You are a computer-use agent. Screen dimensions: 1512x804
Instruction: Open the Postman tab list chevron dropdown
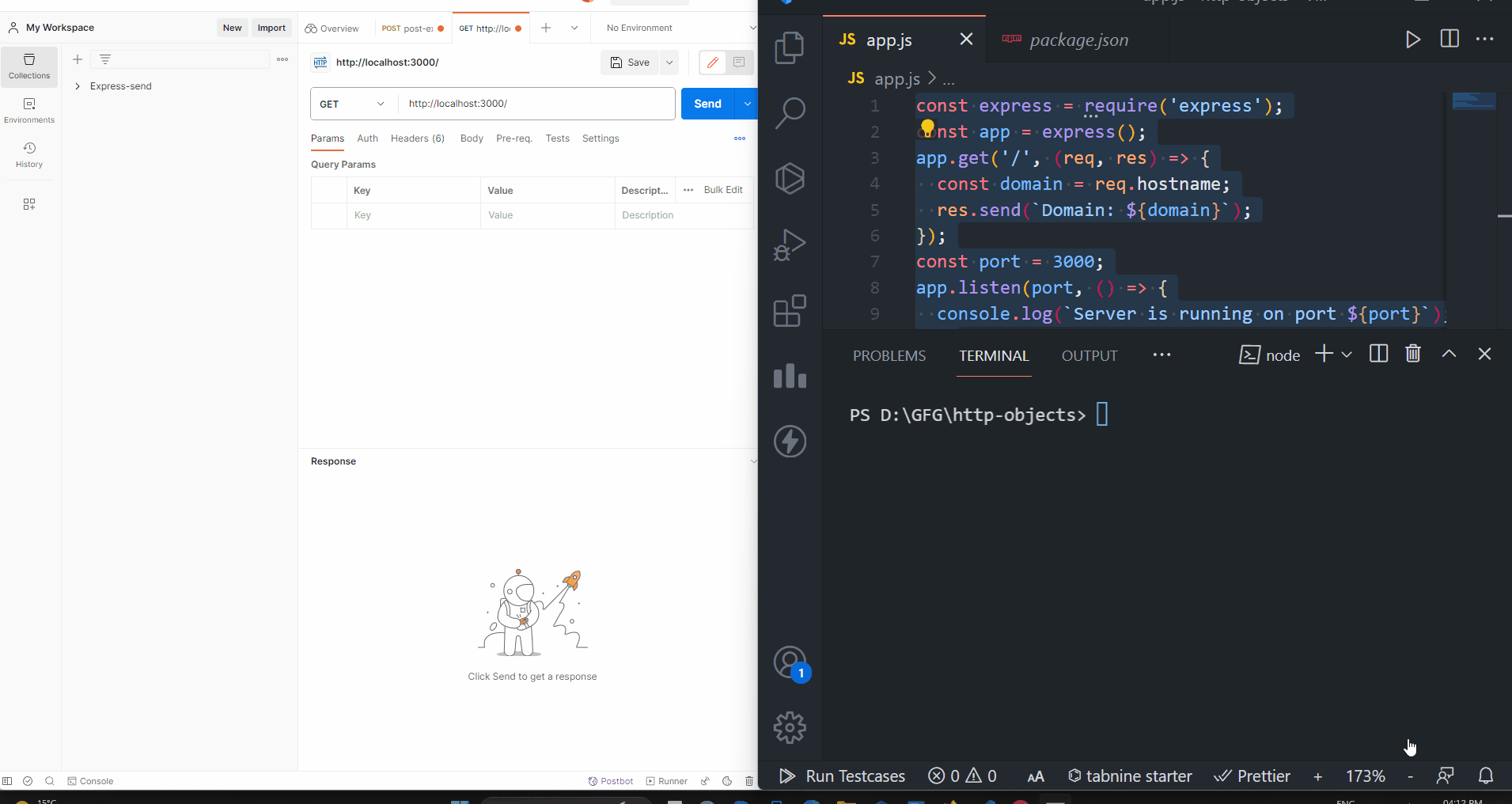coord(574,28)
